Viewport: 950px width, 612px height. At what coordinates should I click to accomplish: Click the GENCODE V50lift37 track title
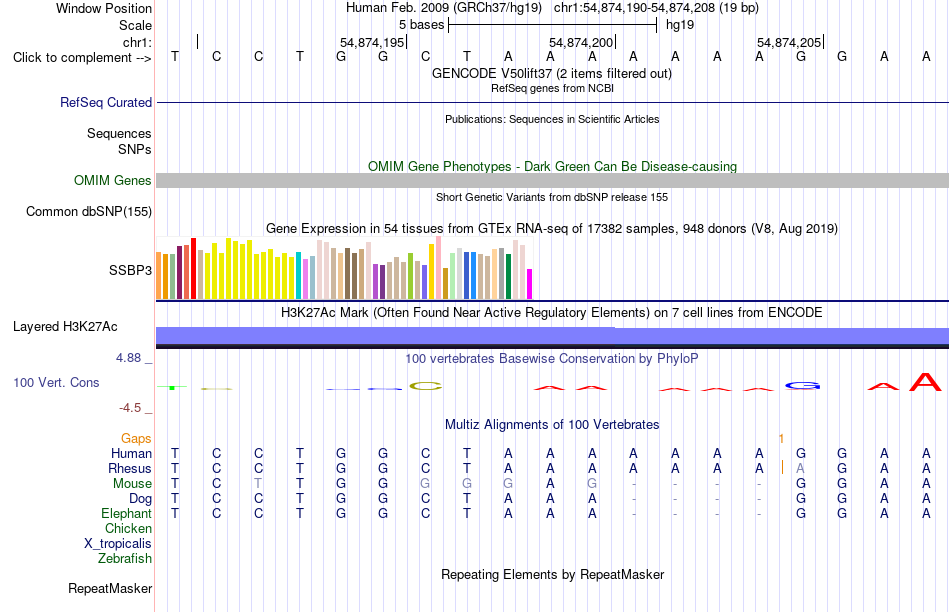point(552,73)
